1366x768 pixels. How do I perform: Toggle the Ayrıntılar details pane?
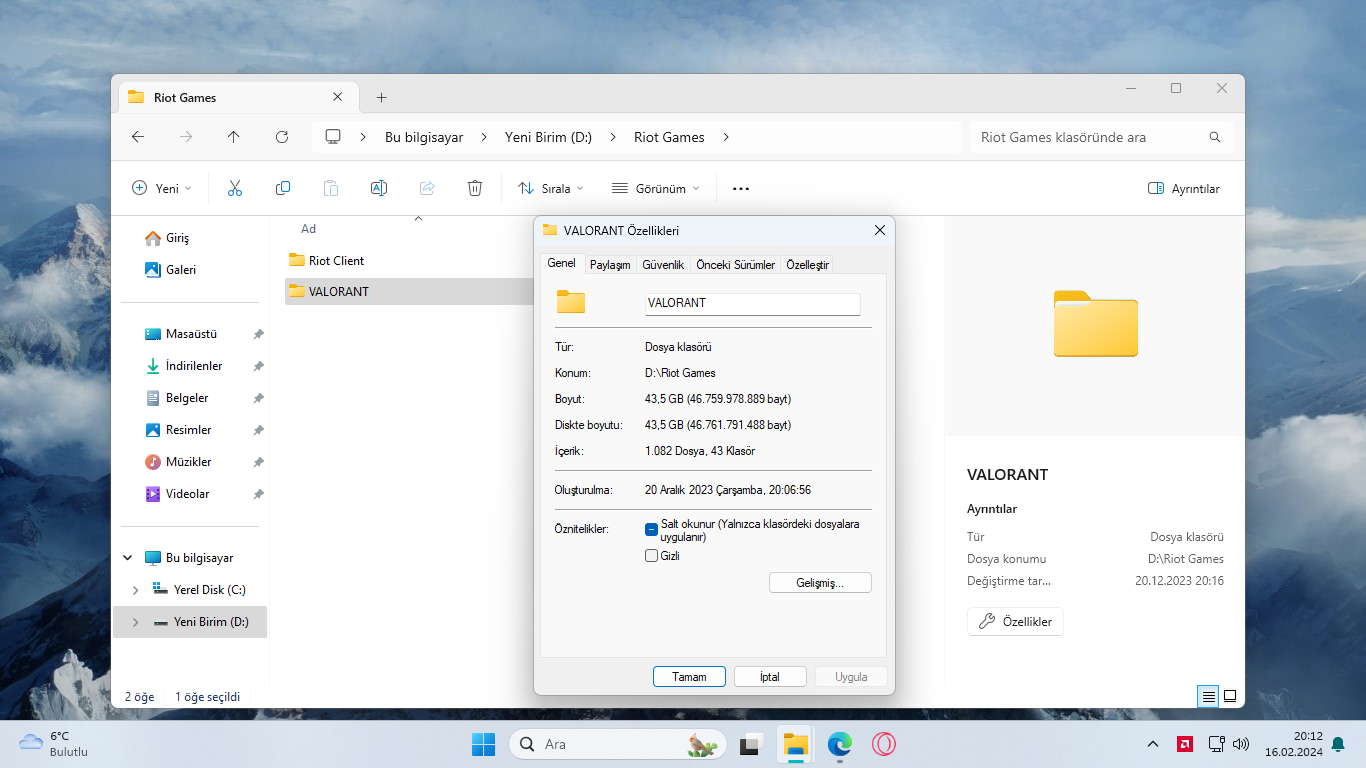point(1184,188)
